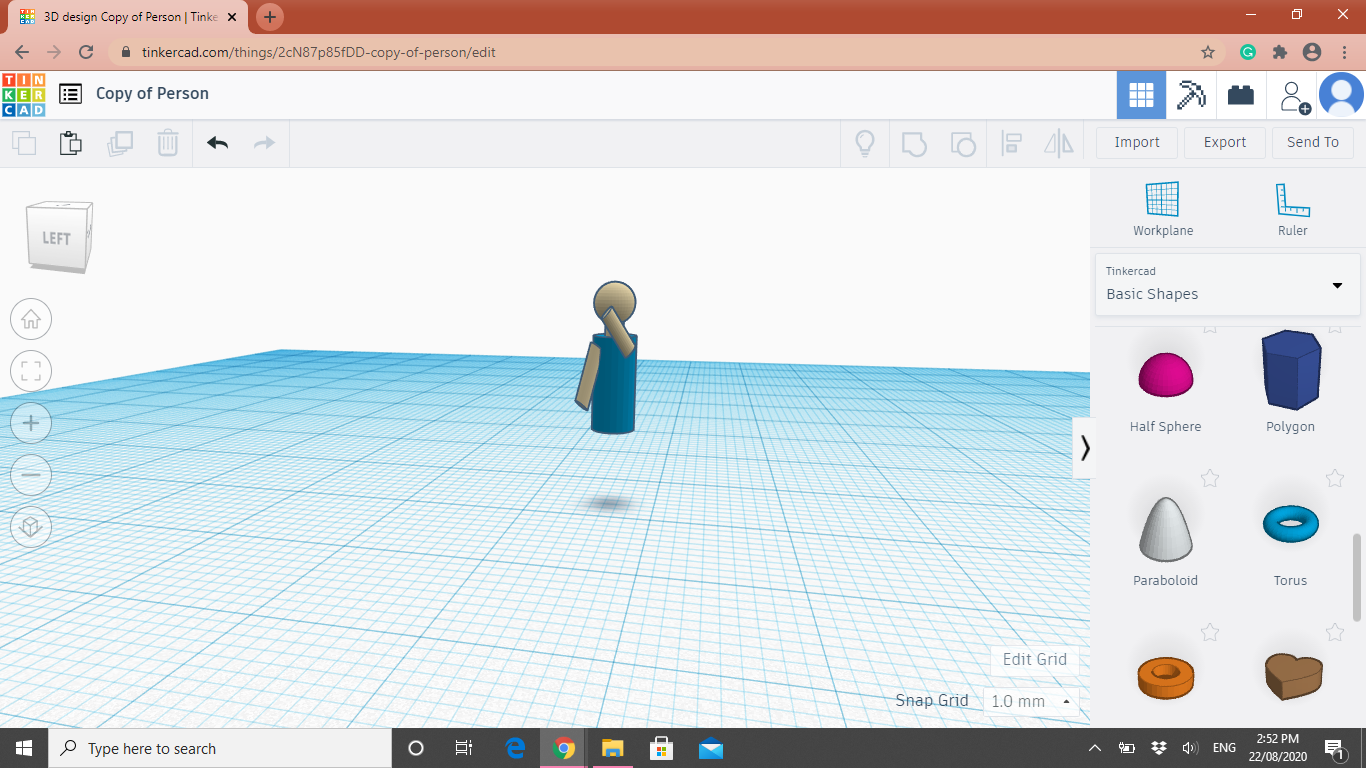Favorite the orange Tube shape star
Image resolution: width=1366 pixels, height=768 pixels.
[1210, 632]
